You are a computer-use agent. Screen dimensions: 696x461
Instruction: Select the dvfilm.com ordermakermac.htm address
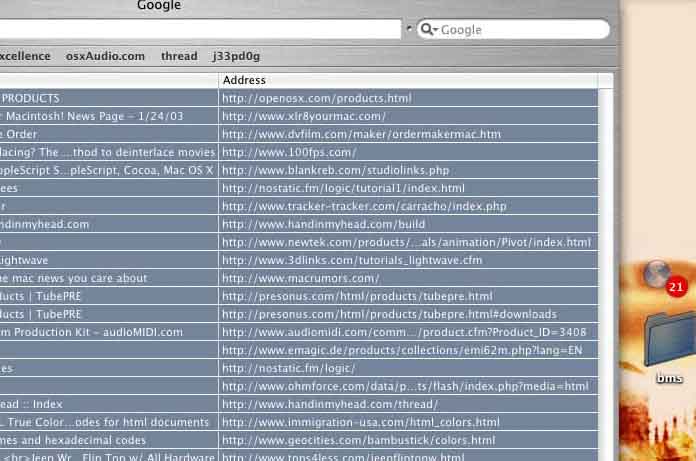[361, 134]
